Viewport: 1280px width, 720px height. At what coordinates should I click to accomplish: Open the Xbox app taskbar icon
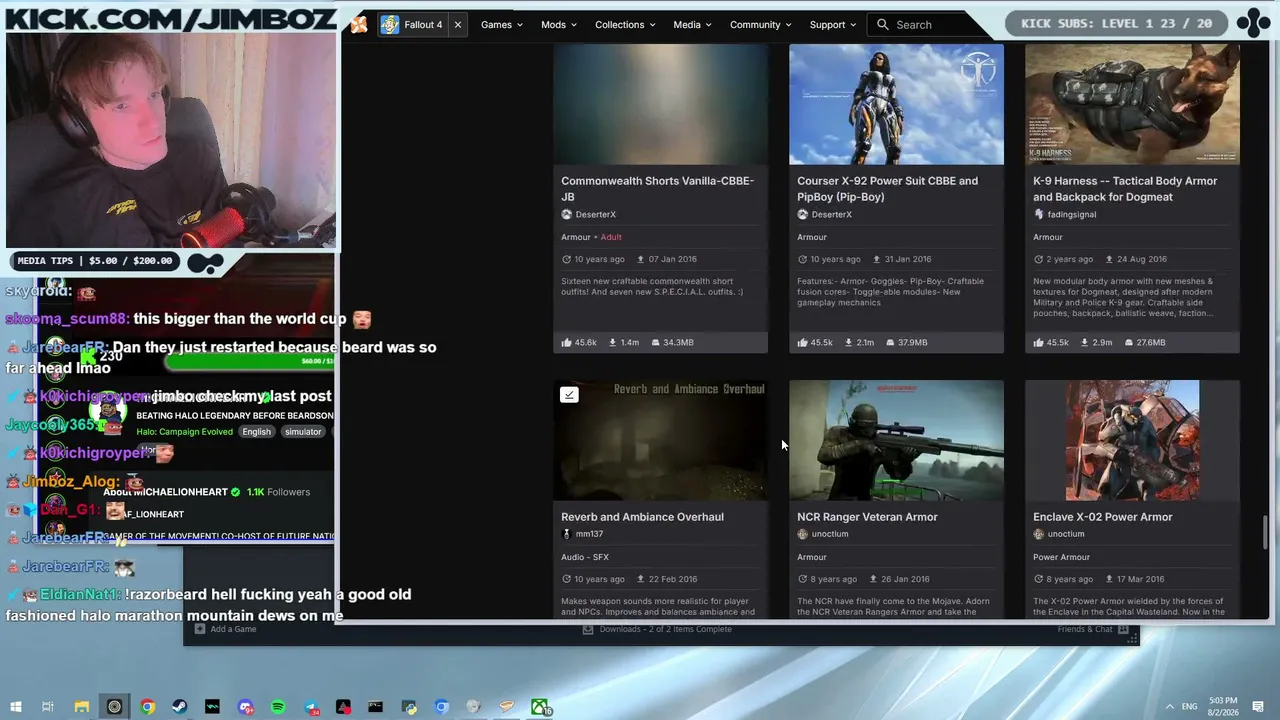(540, 707)
